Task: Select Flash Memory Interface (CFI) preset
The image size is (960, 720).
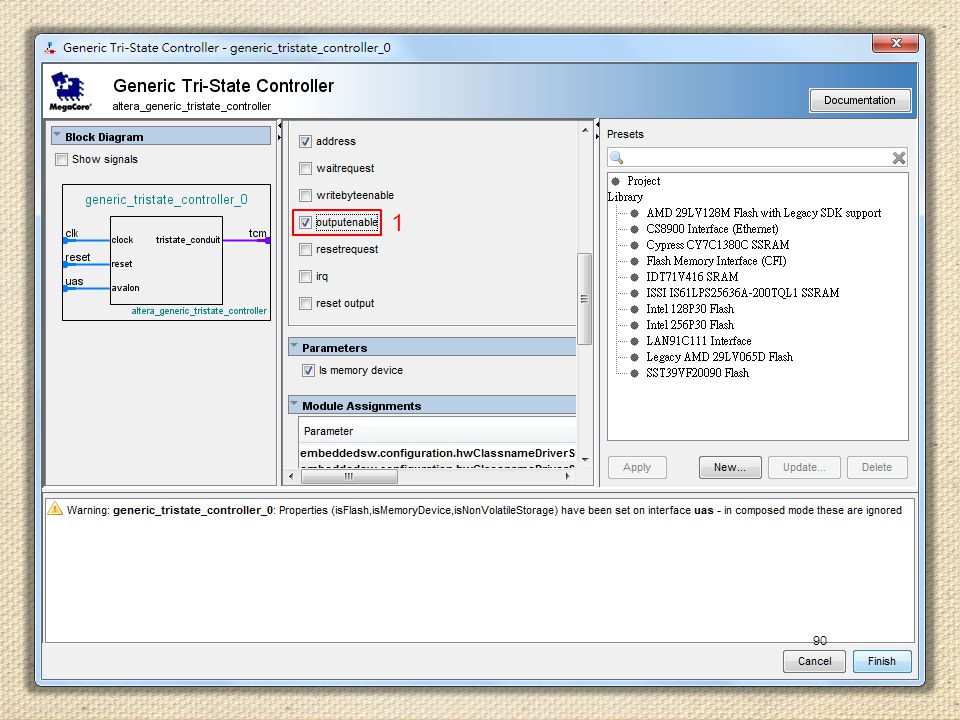Action: tap(716, 261)
